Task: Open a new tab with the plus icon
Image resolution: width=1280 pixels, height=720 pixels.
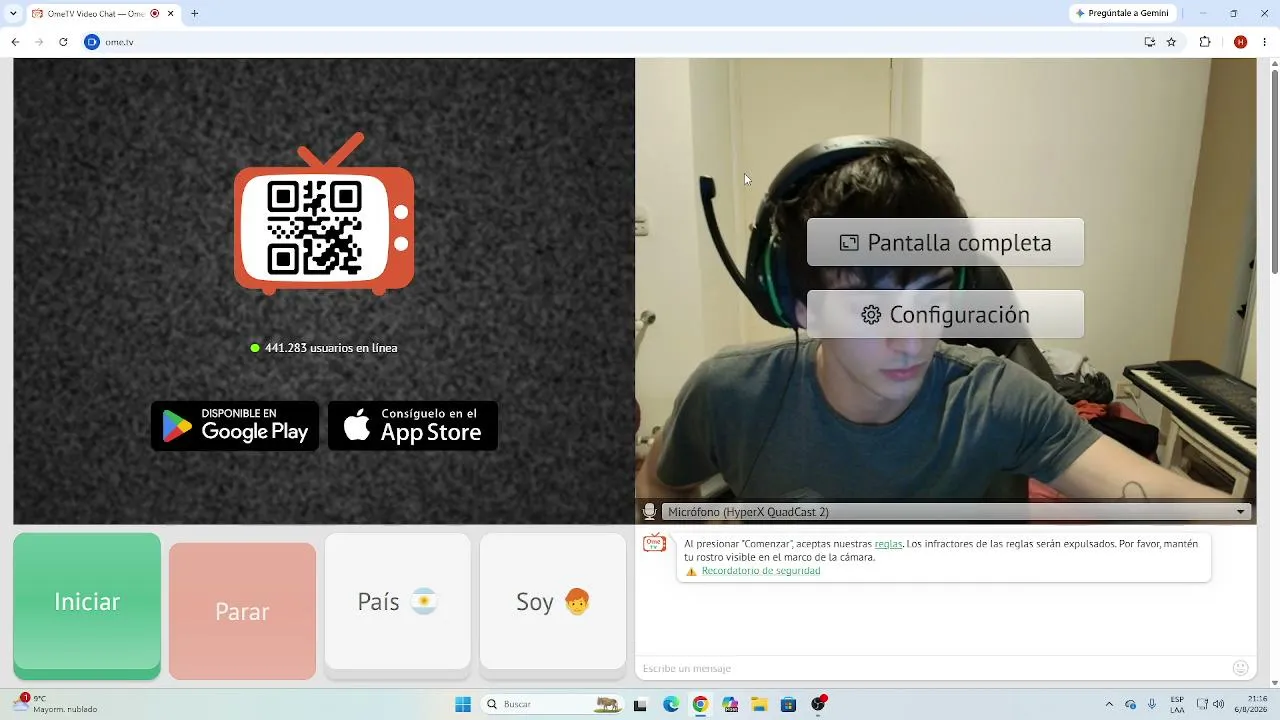Action: 195,13
